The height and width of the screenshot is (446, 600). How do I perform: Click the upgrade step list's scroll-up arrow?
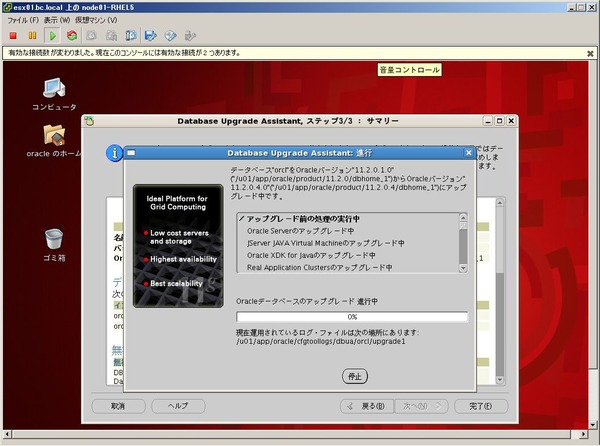click(x=463, y=218)
